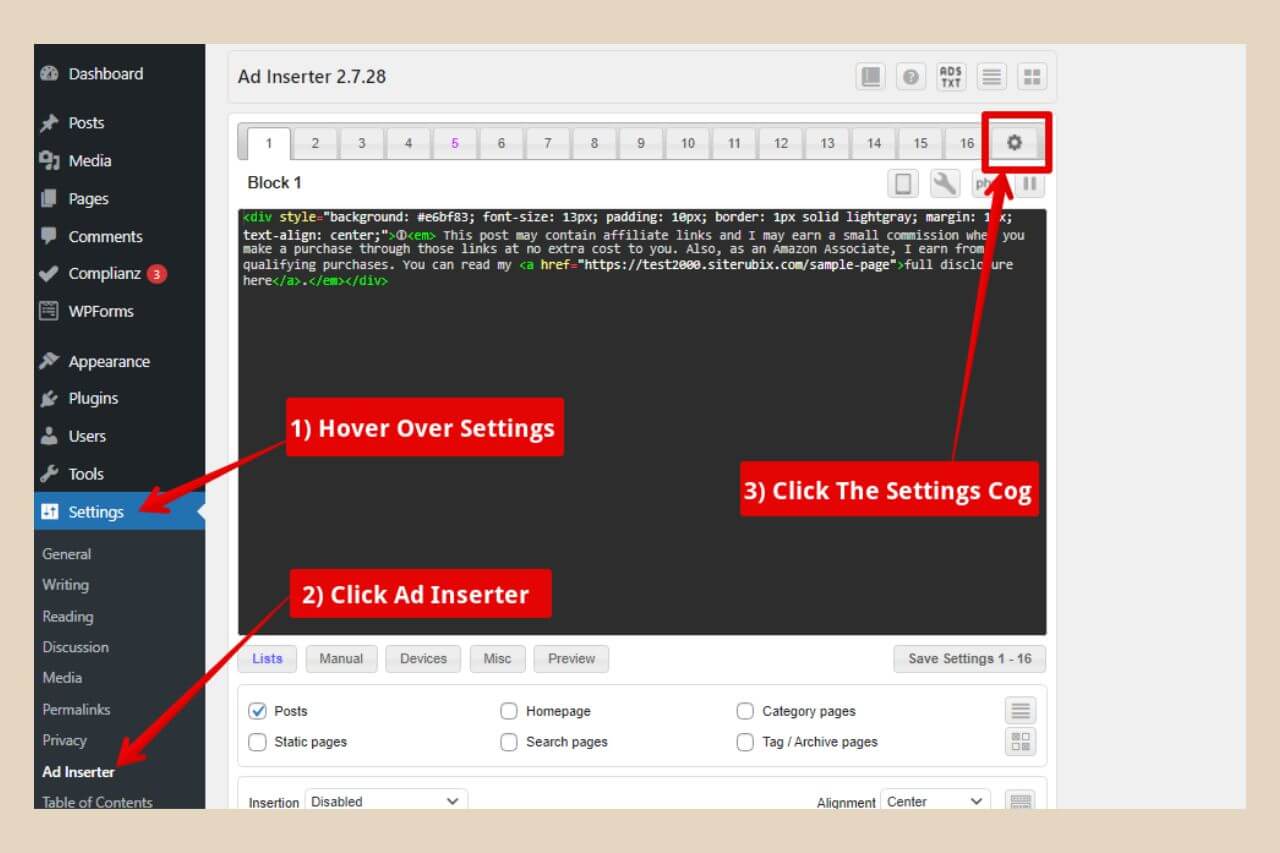Enable the Search pages checkbox

(x=509, y=742)
